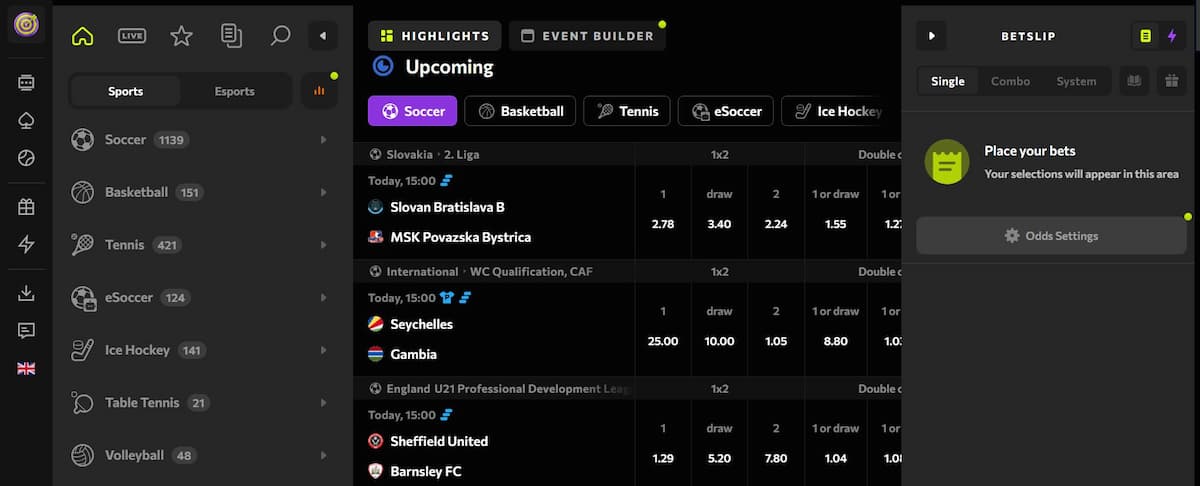Viewport: 1200px width, 486px height.
Task: Click the lightning quick bet icon in betslip
Action: 1172,36
